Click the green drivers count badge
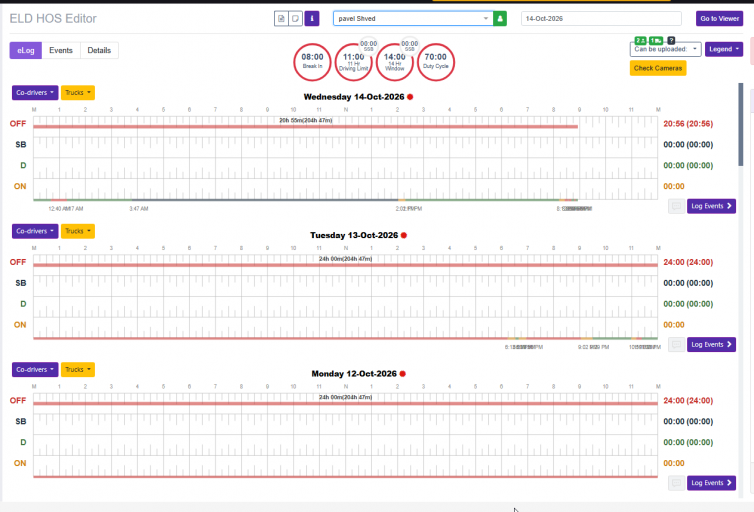The image size is (754, 512). 641,41
